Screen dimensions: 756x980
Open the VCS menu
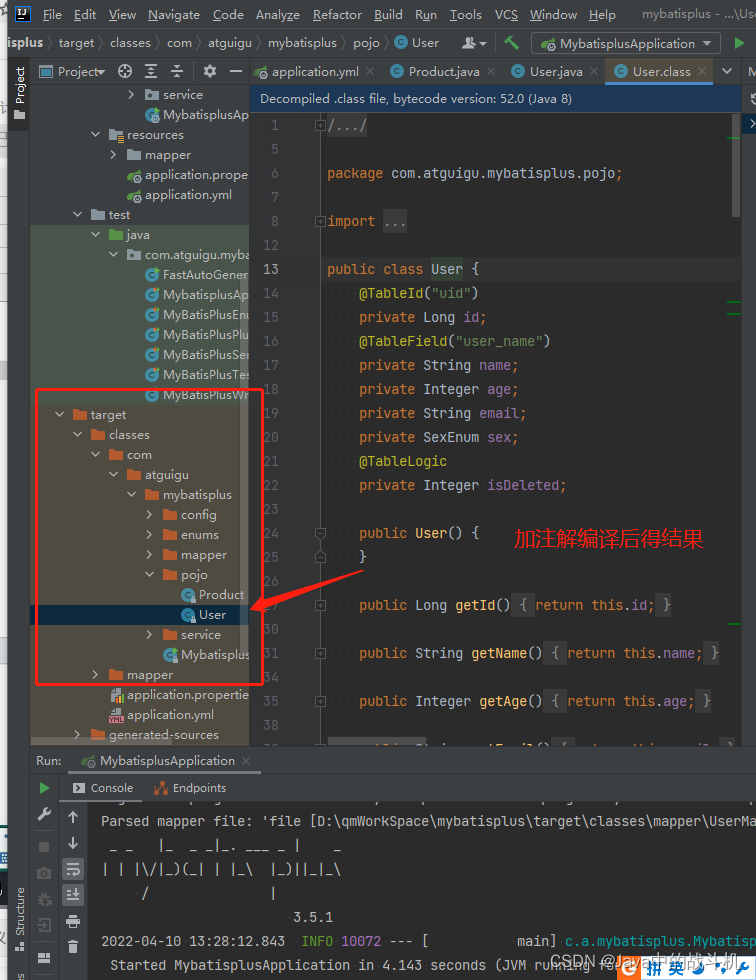point(506,14)
